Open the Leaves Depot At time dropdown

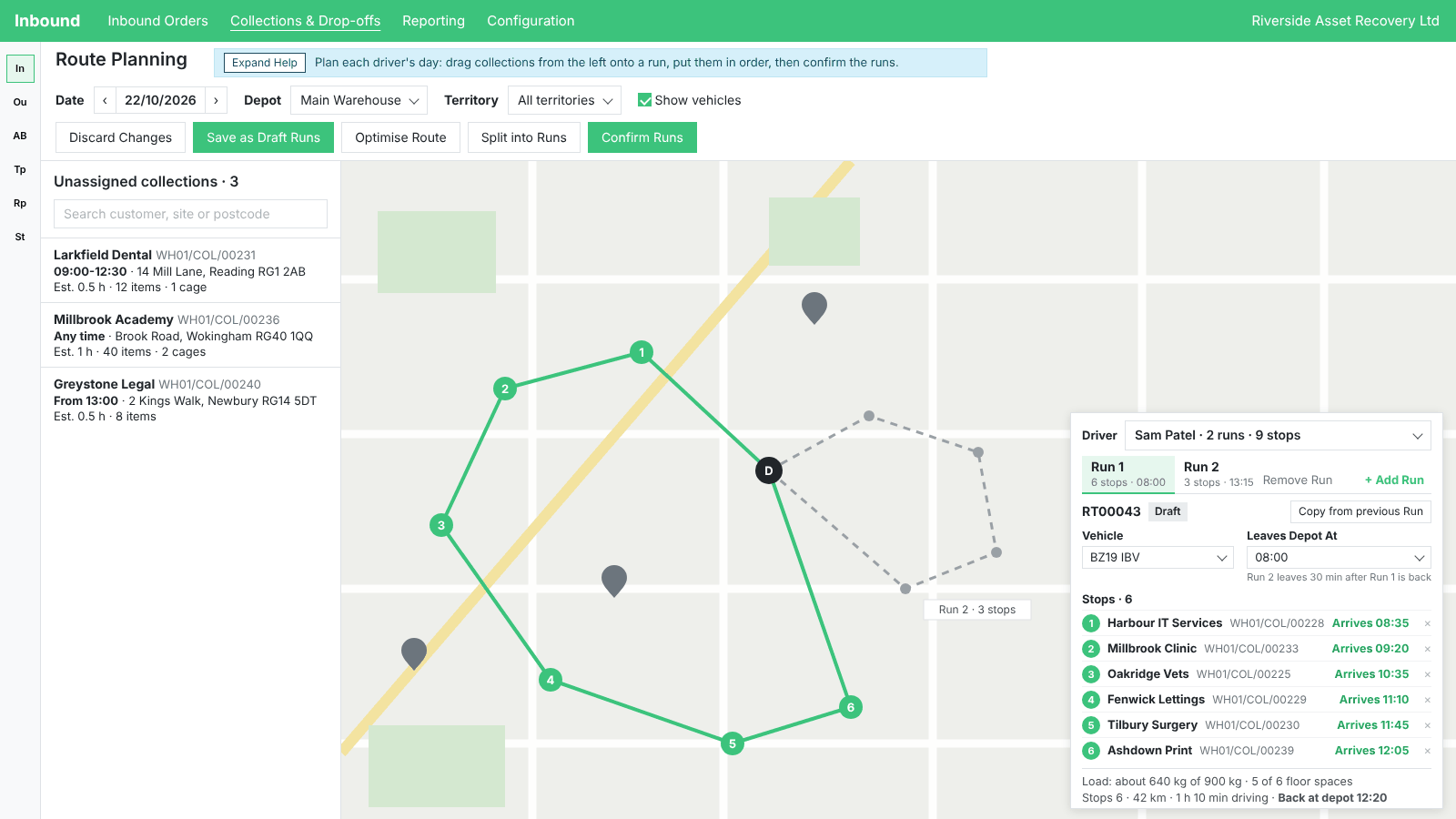click(1339, 557)
